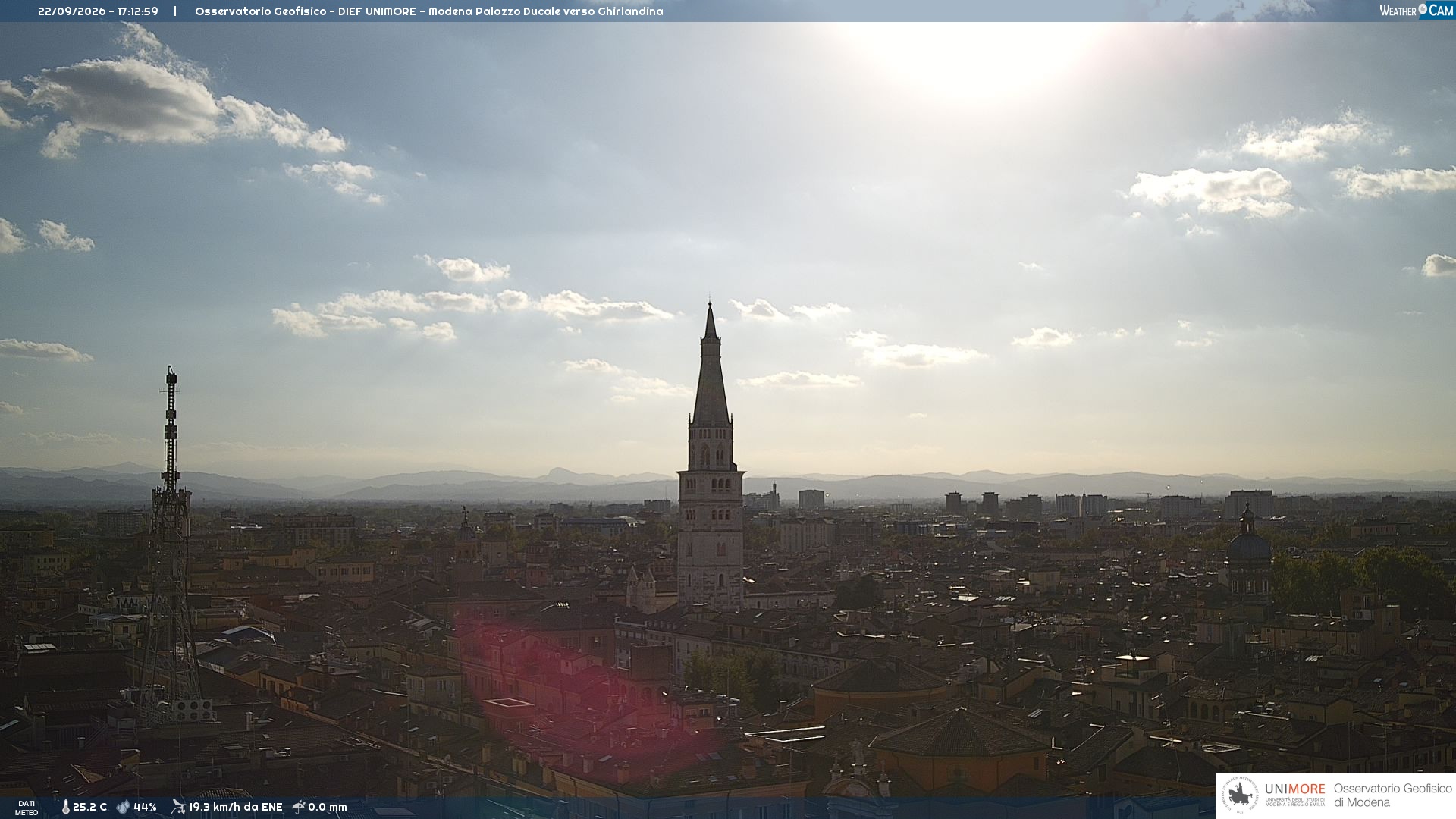Click the humidity water drops icon
Viewport: 1456px width, 819px height.
point(124,807)
